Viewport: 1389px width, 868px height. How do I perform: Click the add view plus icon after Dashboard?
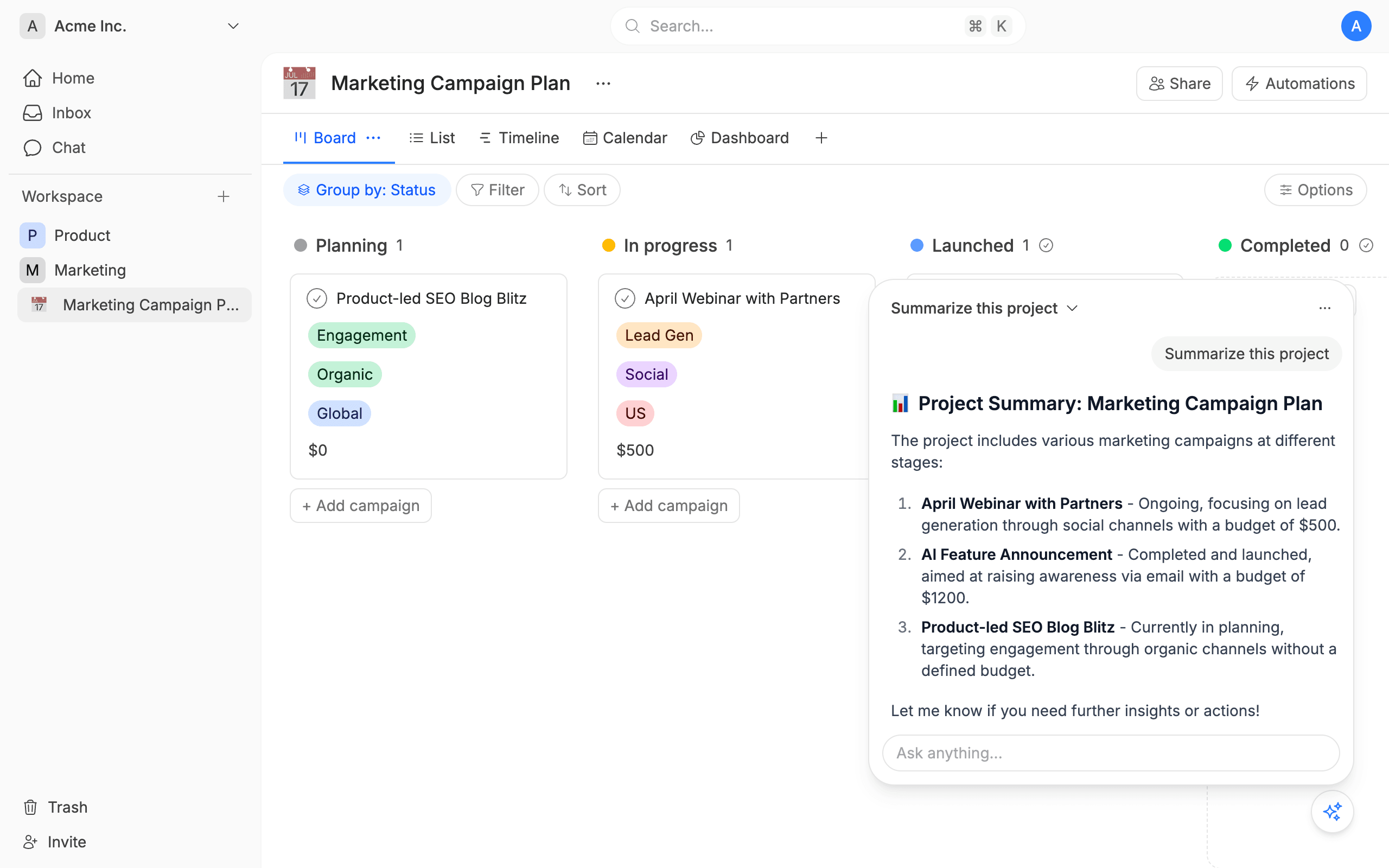click(821, 138)
